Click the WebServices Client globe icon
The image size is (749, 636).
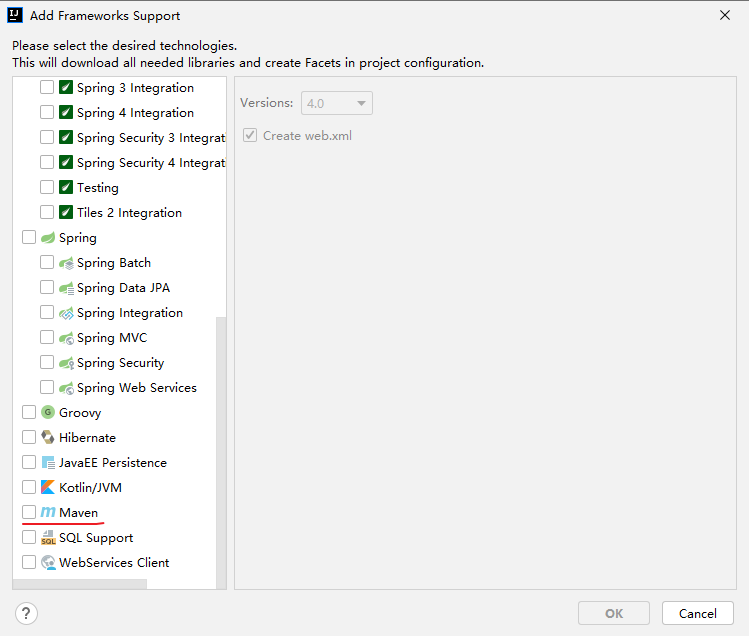[x=48, y=562]
